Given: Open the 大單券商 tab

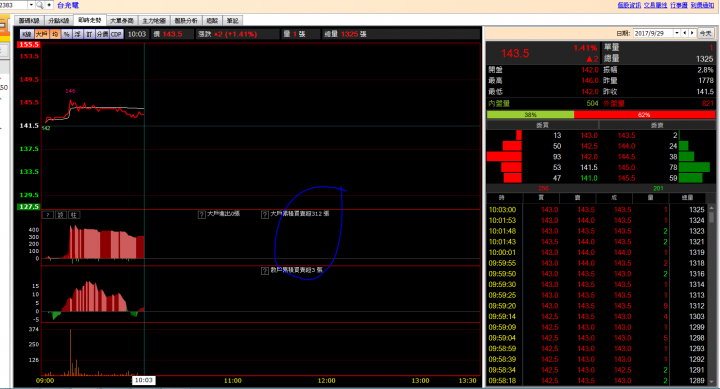Looking at the screenshot, I should pos(122,21).
